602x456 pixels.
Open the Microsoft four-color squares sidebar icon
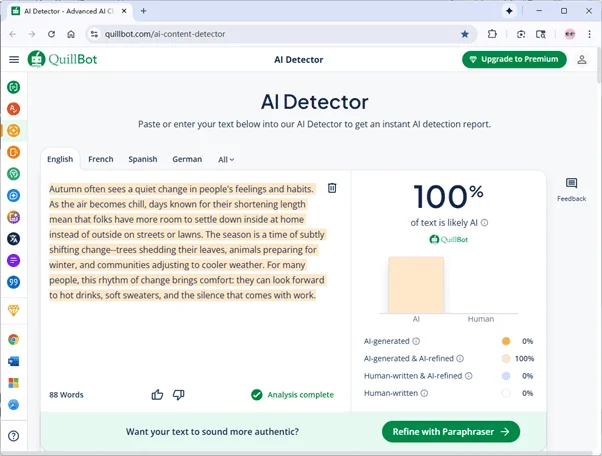point(13,383)
